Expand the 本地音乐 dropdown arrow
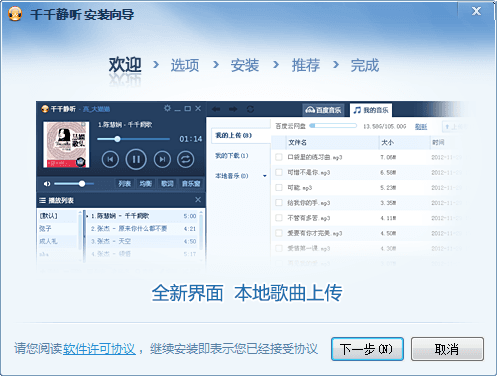Image resolution: width=497 pixels, height=376 pixels. [265, 176]
